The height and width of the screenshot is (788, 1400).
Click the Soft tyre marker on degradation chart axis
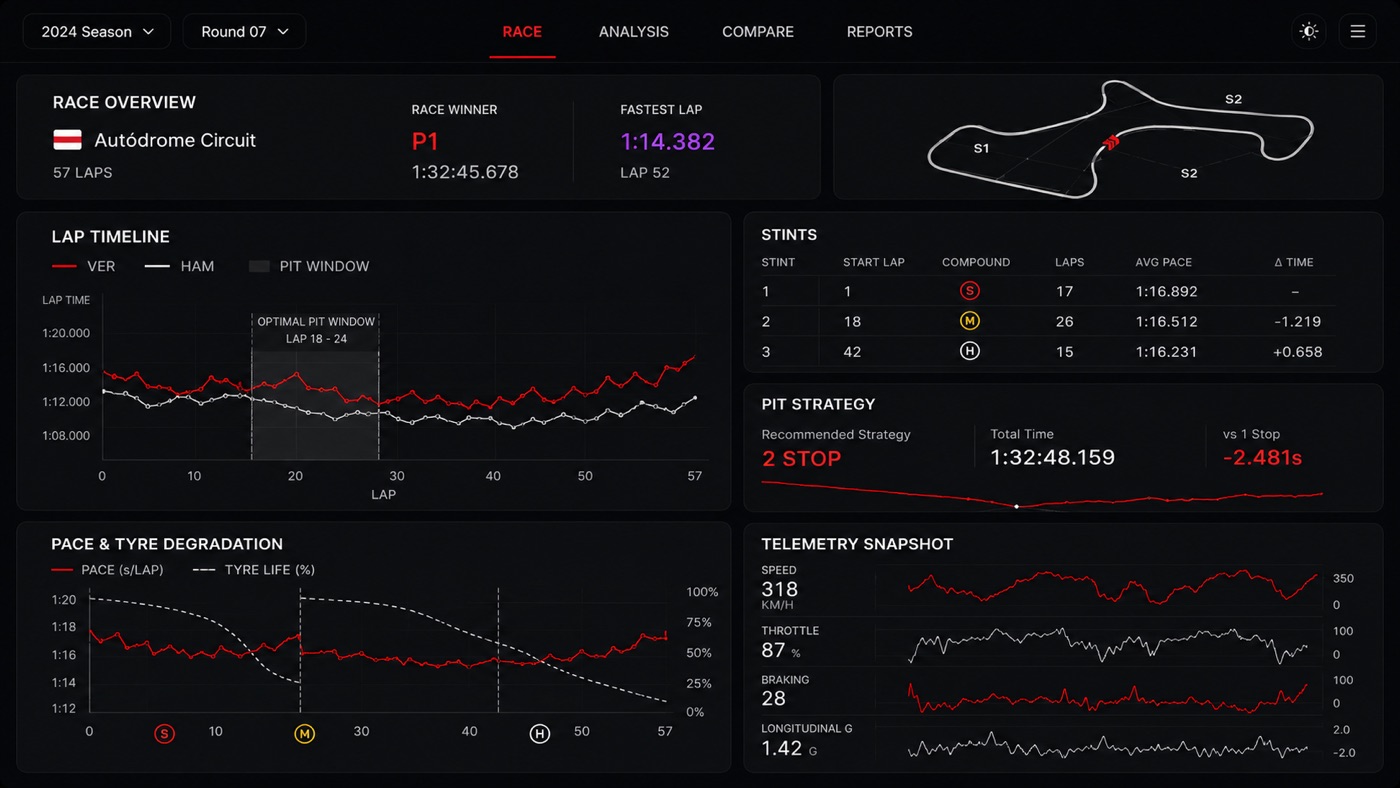point(164,734)
